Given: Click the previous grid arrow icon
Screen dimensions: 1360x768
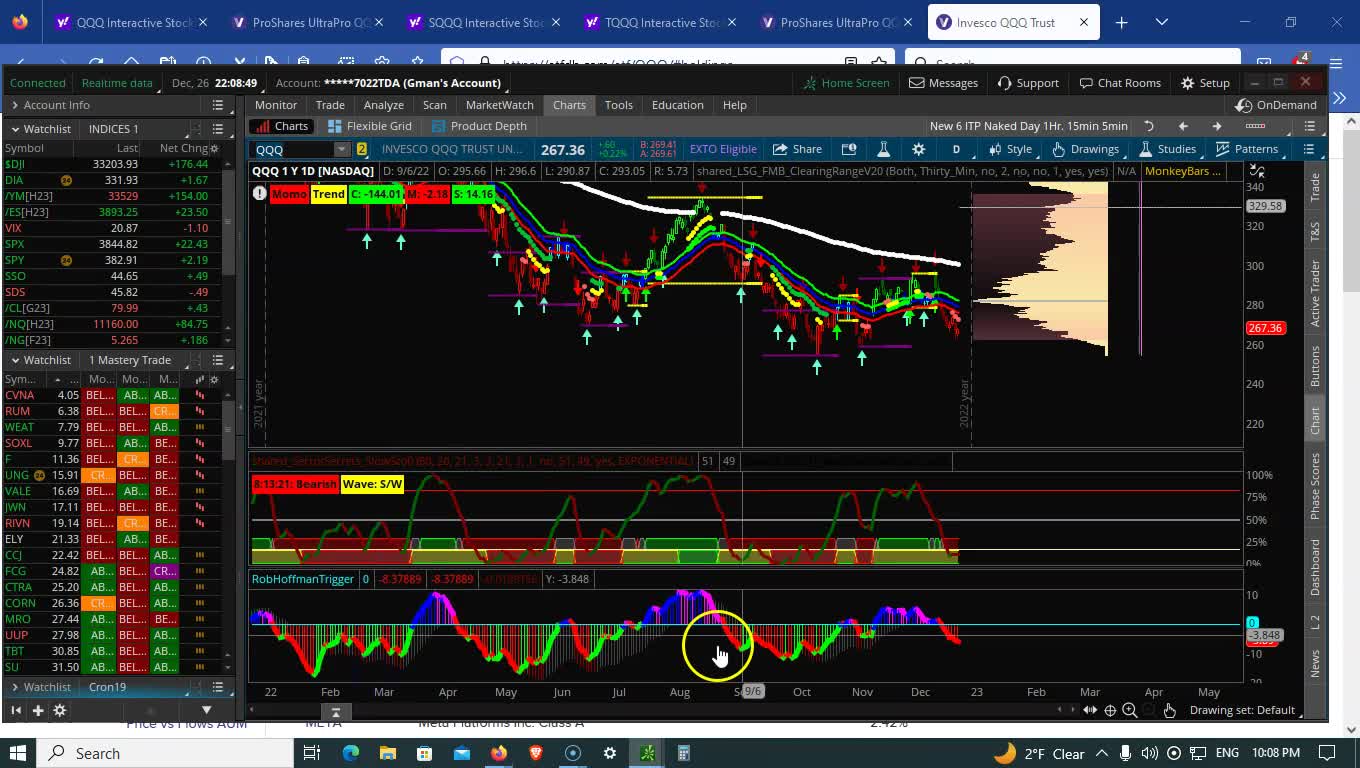Looking at the screenshot, I should tap(1183, 126).
